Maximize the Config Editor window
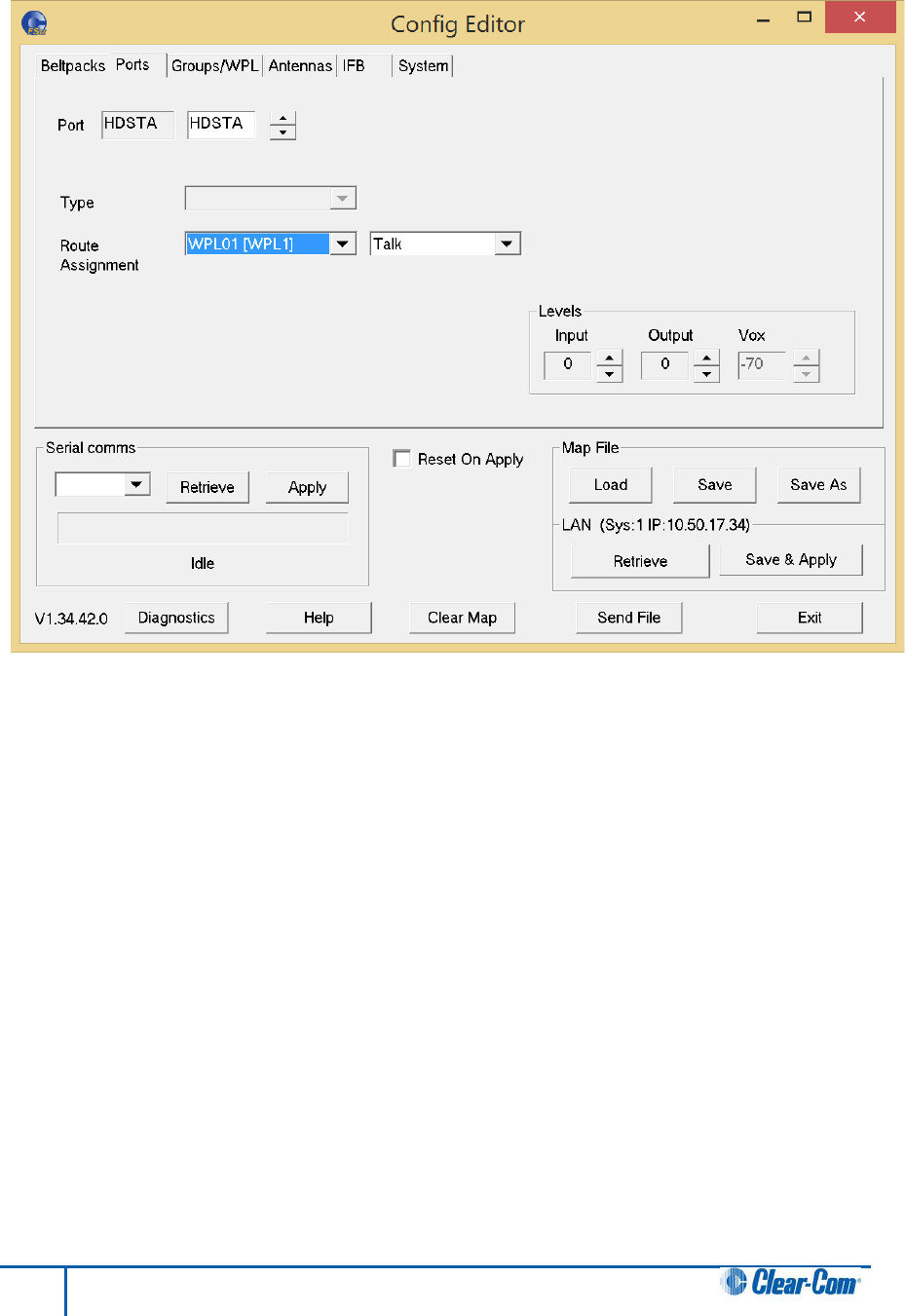Screen dimensions: 905x1316 pos(804,18)
